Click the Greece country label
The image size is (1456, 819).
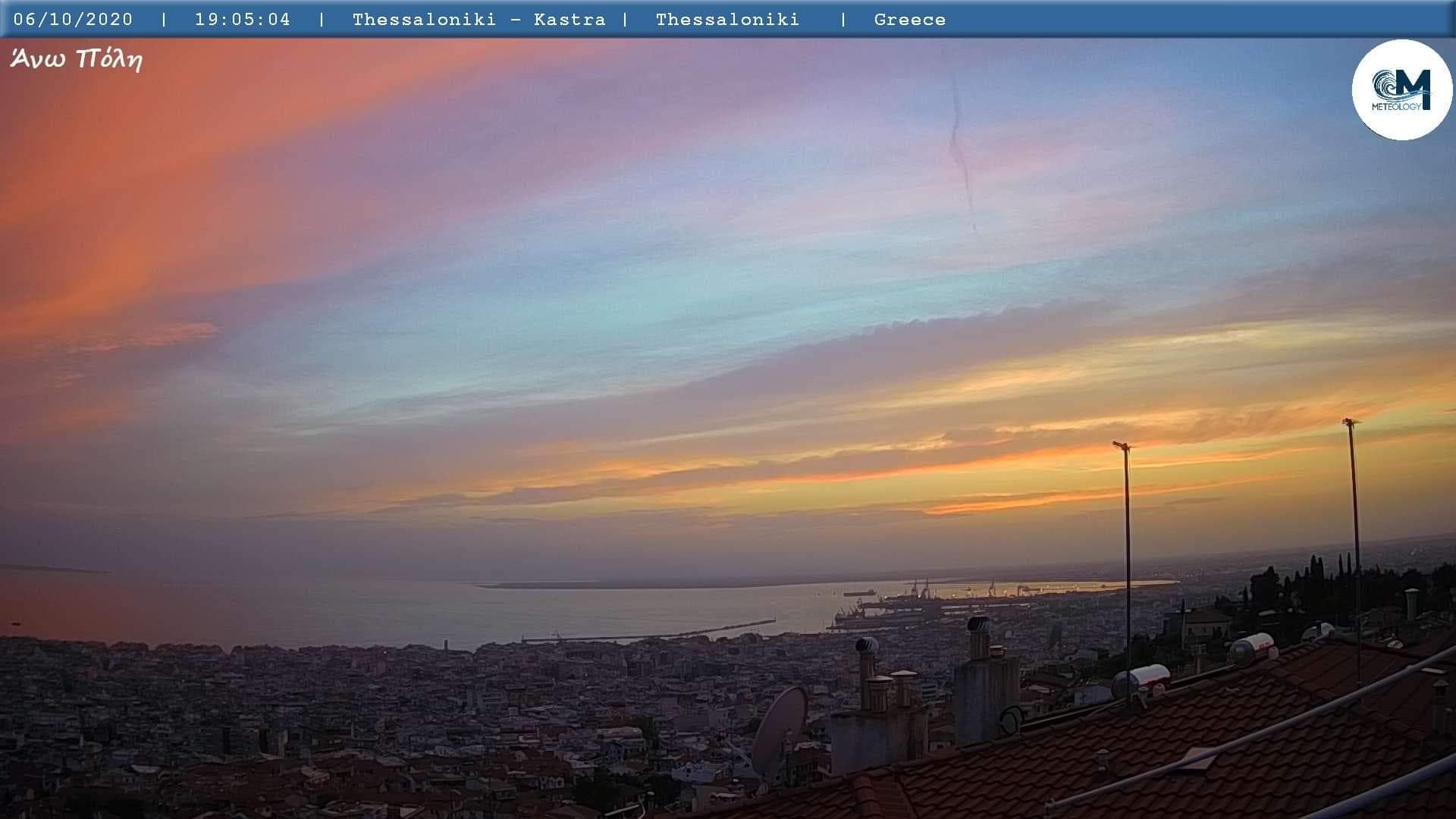tap(909, 20)
